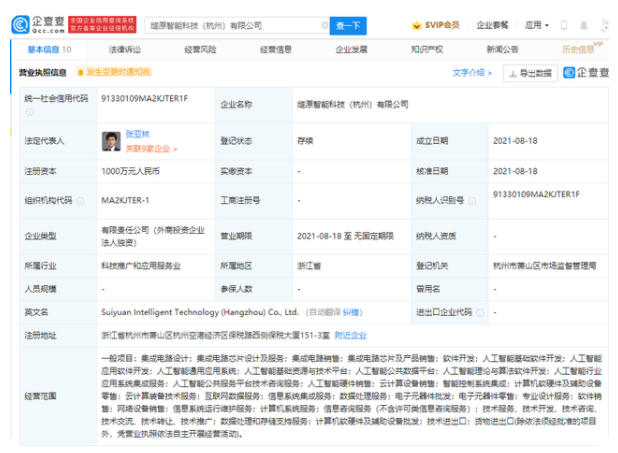Expand the 文字介绍 section
This screenshot has height=453, width=618.
click(472, 73)
